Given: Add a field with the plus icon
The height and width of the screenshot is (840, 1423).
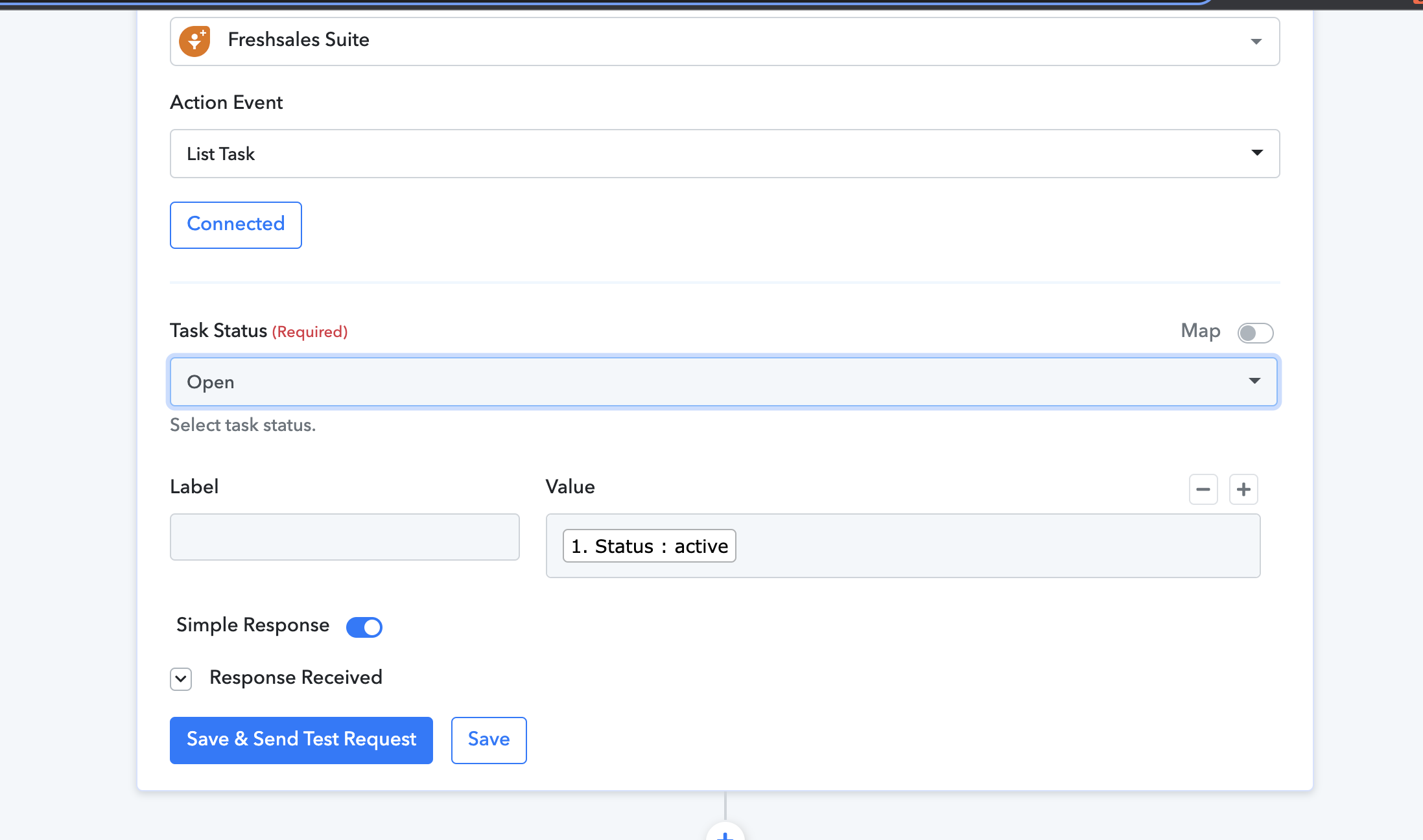Looking at the screenshot, I should pyautogui.click(x=1243, y=489).
